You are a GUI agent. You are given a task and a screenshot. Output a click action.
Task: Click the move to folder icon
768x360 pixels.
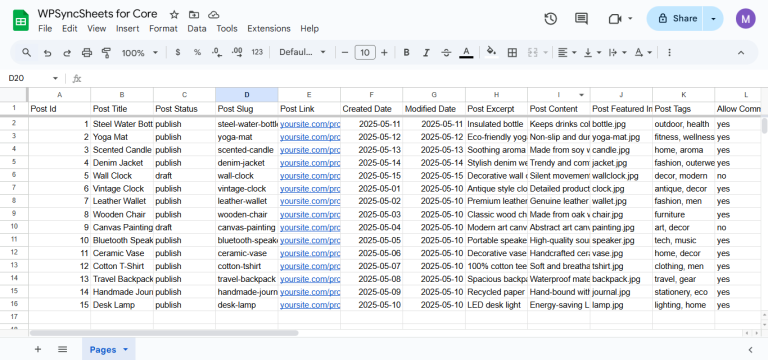click(194, 14)
